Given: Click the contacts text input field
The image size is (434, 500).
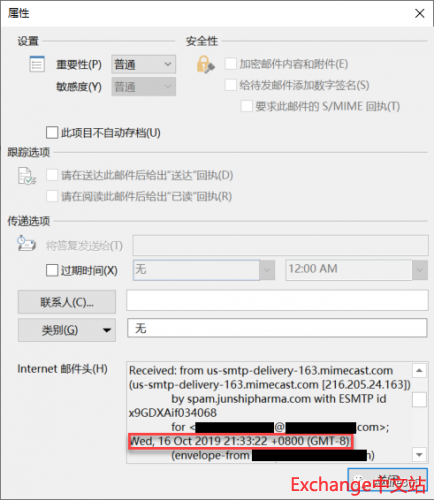Looking at the screenshot, I should click(277, 300).
